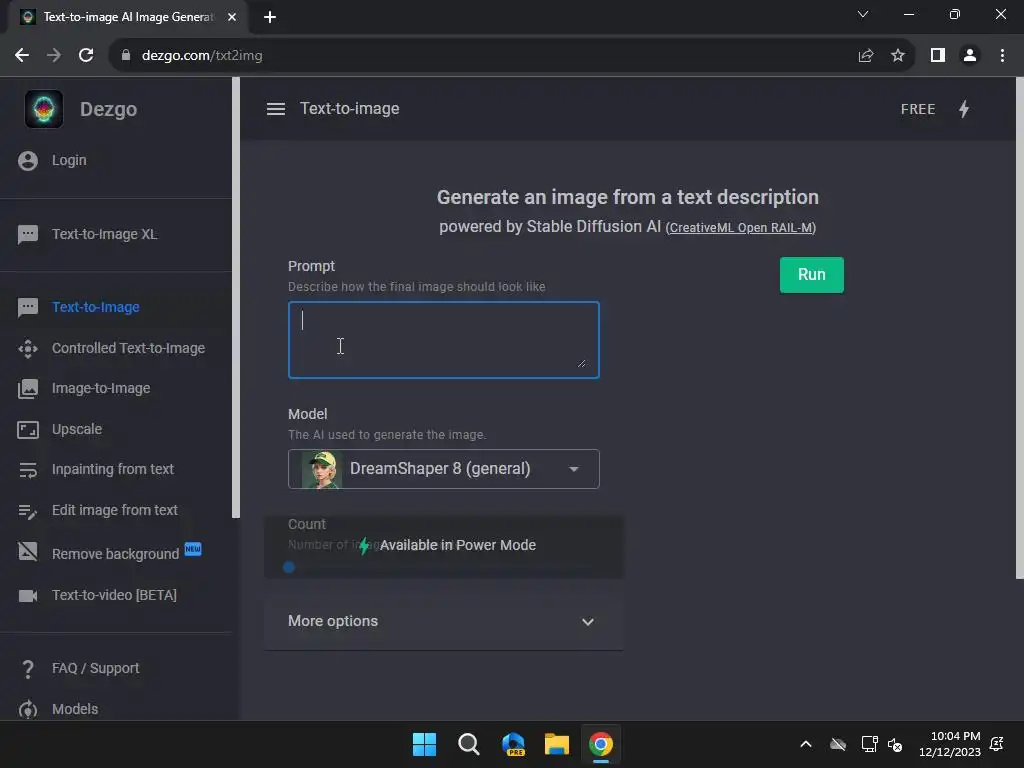Click the main page vertical scrollbar
The width and height of the screenshot is (1024, 768).
coord(1019,328)
